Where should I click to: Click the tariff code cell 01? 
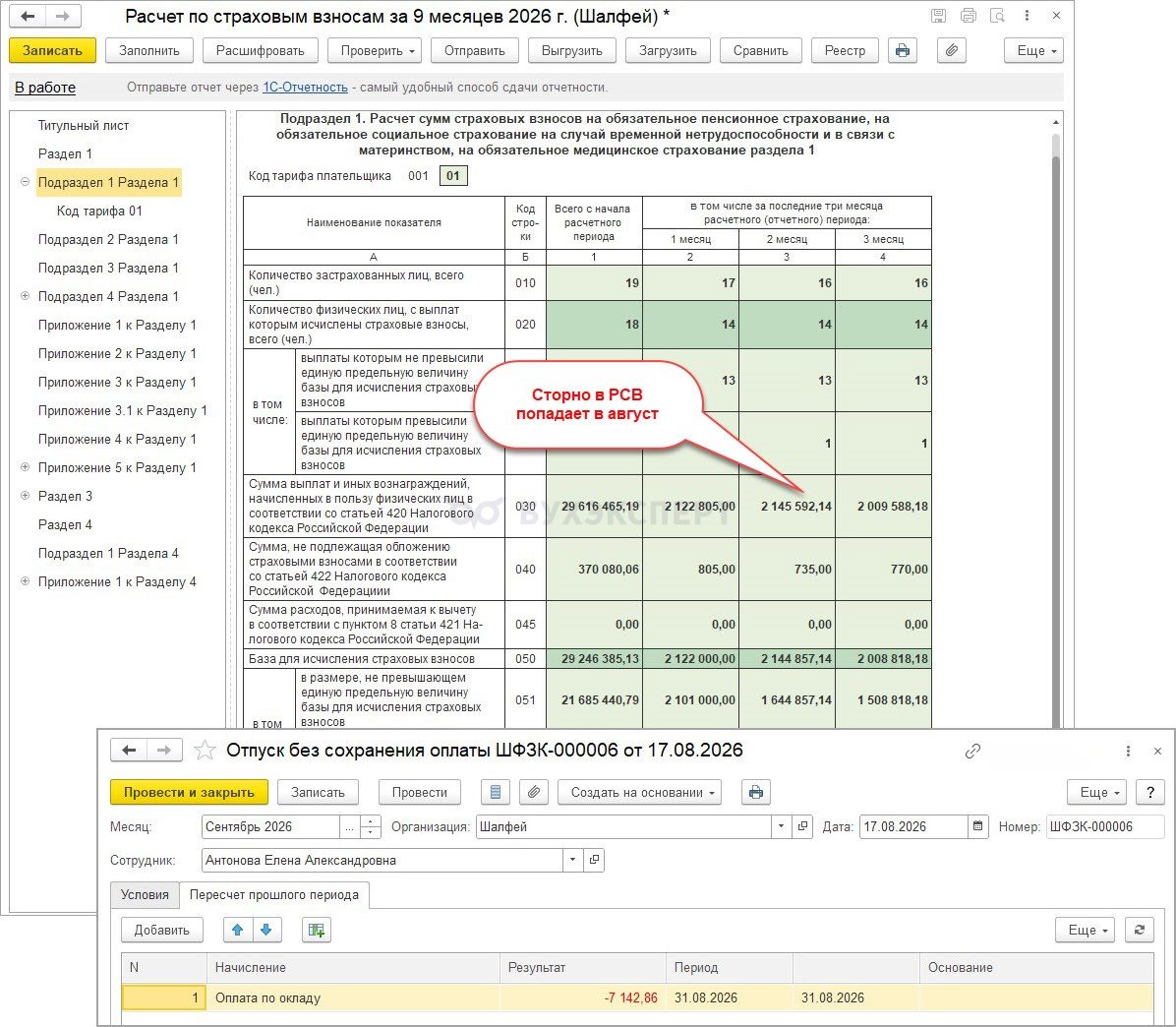(x=453, y=175)
